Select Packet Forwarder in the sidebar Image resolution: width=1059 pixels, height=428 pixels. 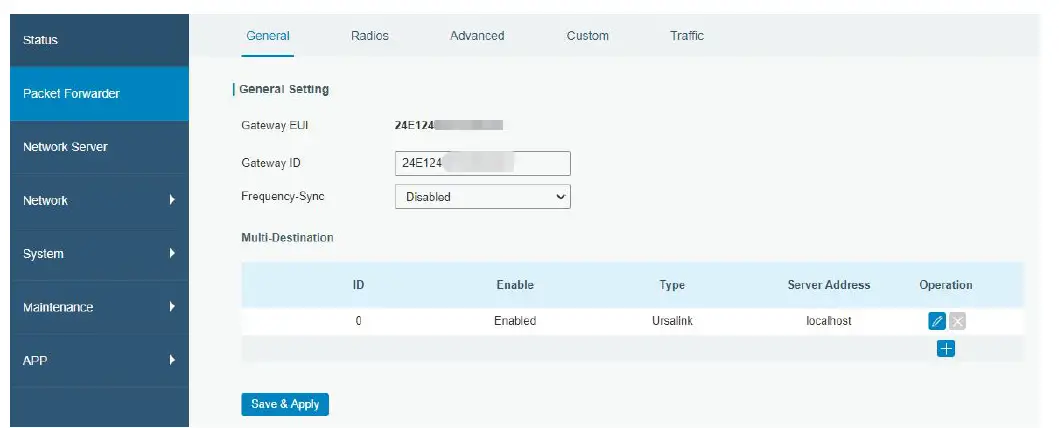(98, 94)
